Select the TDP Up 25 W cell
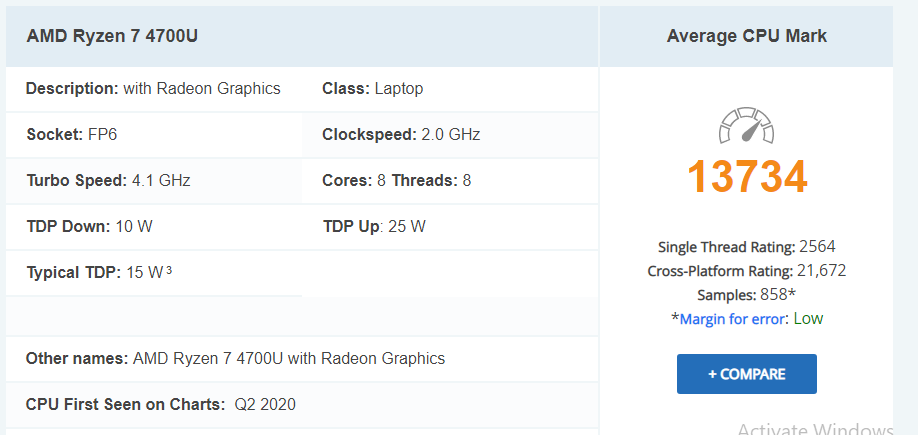The width and height of the screenshot is (918, 435). 450,226
